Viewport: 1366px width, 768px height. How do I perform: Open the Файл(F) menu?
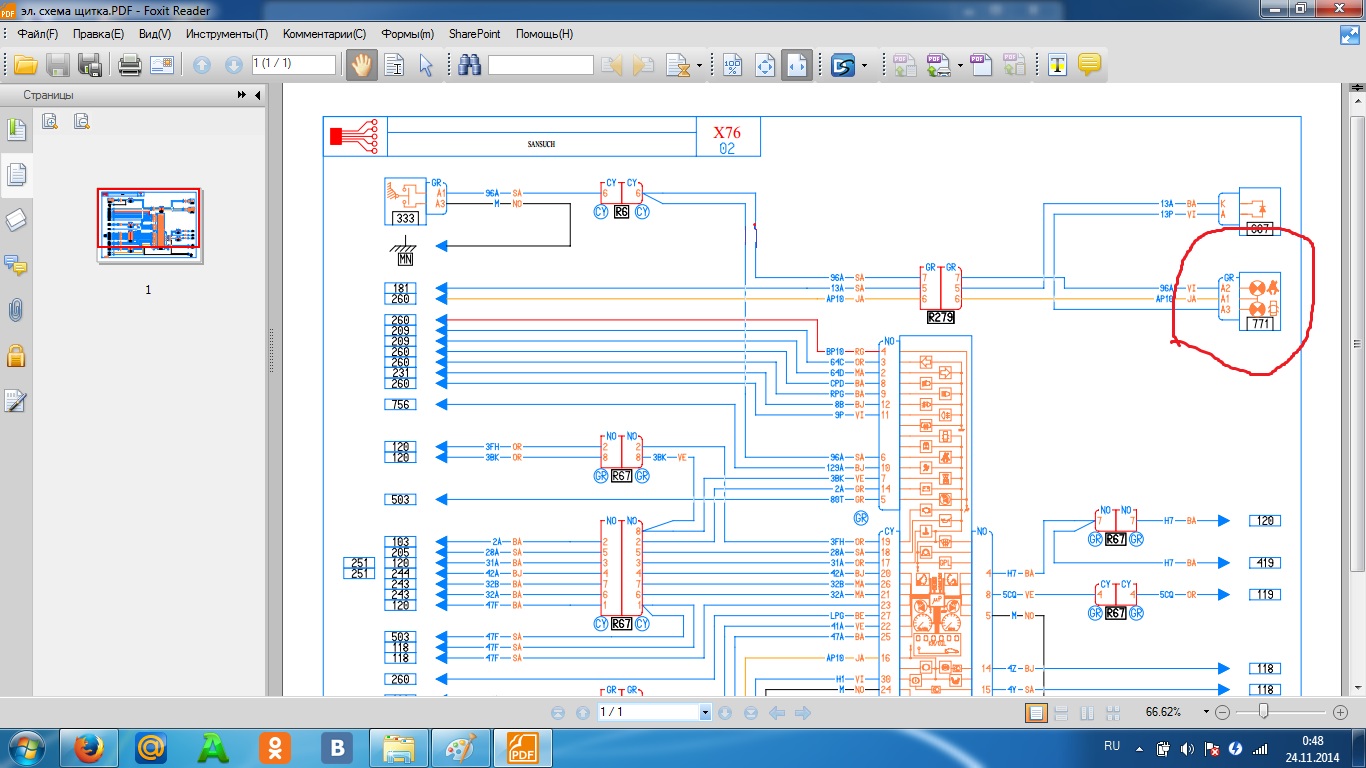(x=38, y=34)
